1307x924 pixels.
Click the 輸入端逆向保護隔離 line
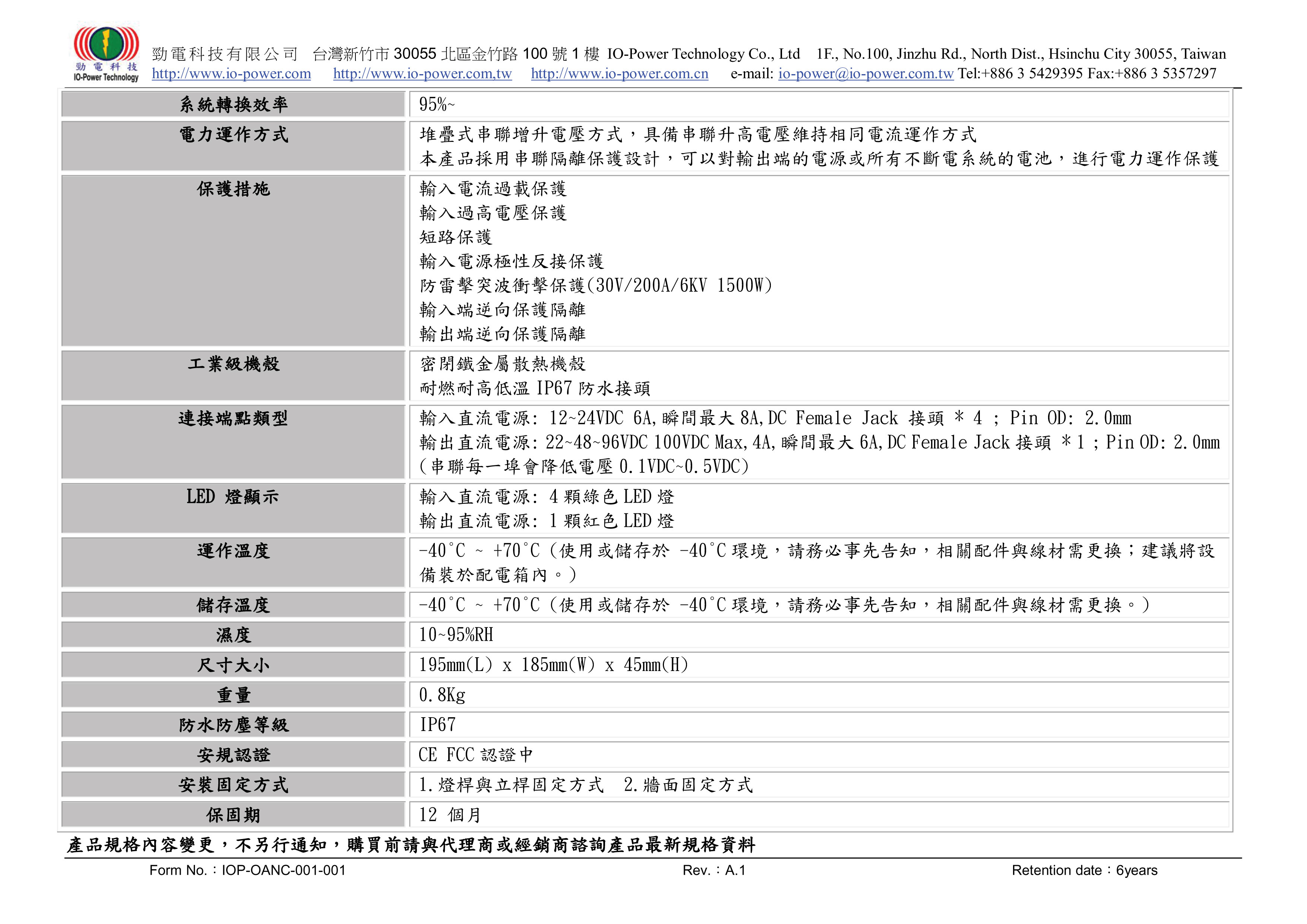(x=503, y=310)
